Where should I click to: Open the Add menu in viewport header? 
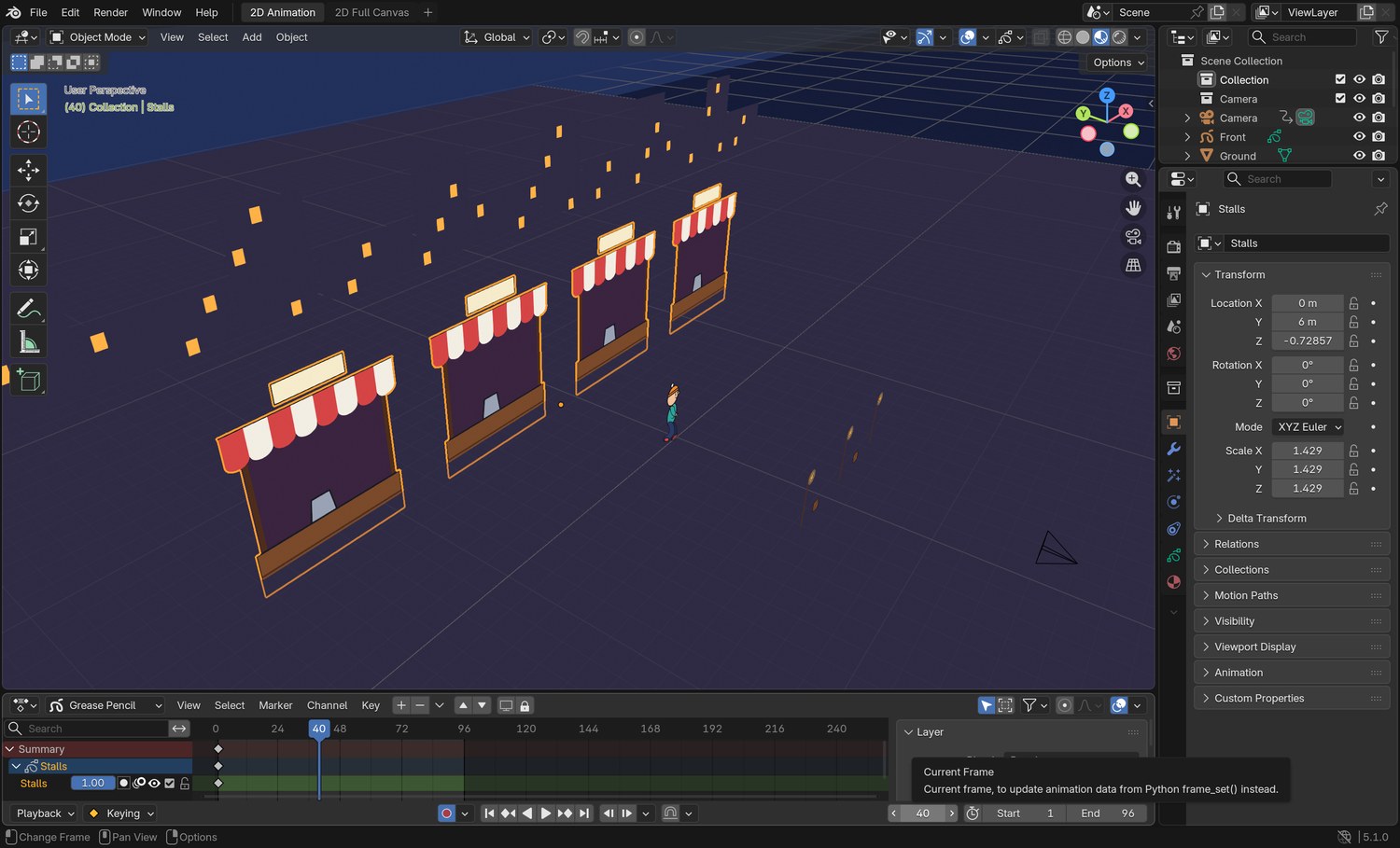coord(252,37)
